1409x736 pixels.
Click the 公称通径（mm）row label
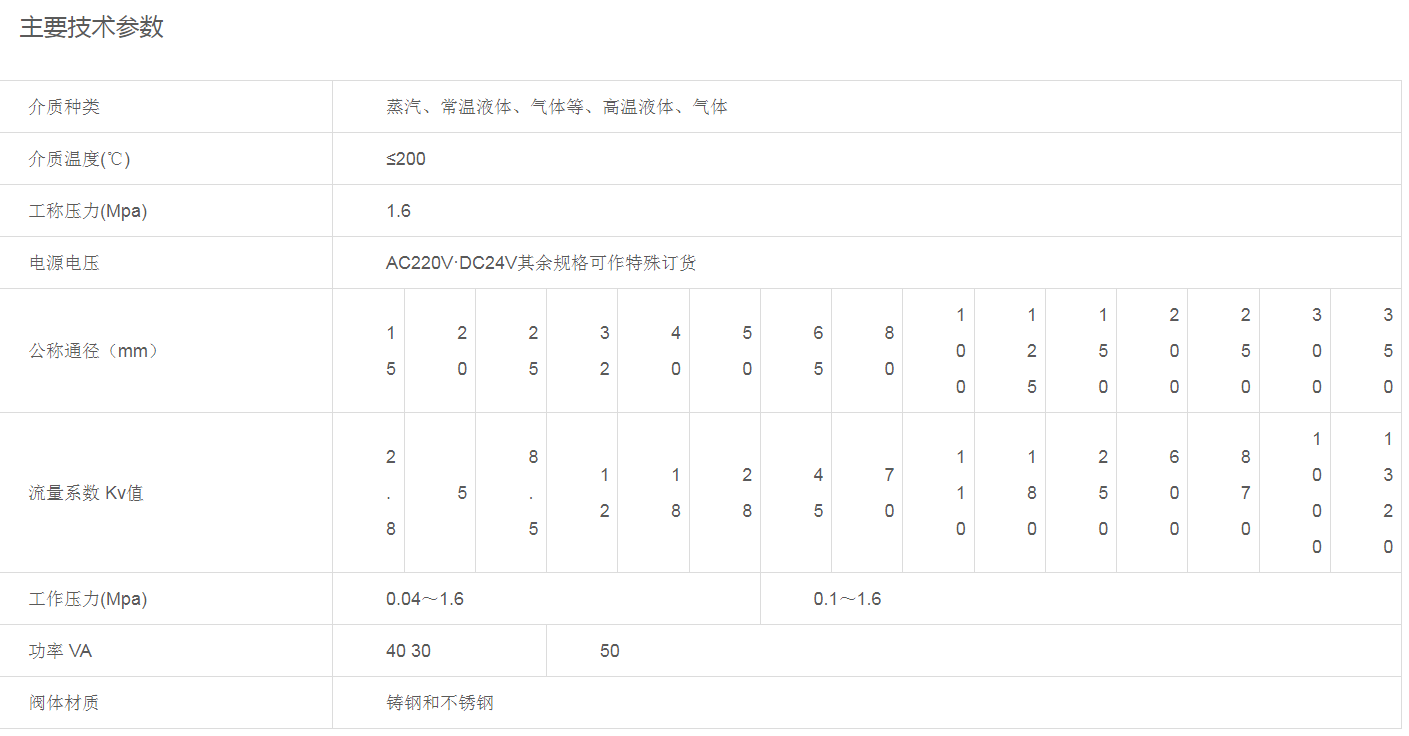(x=93, y=351)
